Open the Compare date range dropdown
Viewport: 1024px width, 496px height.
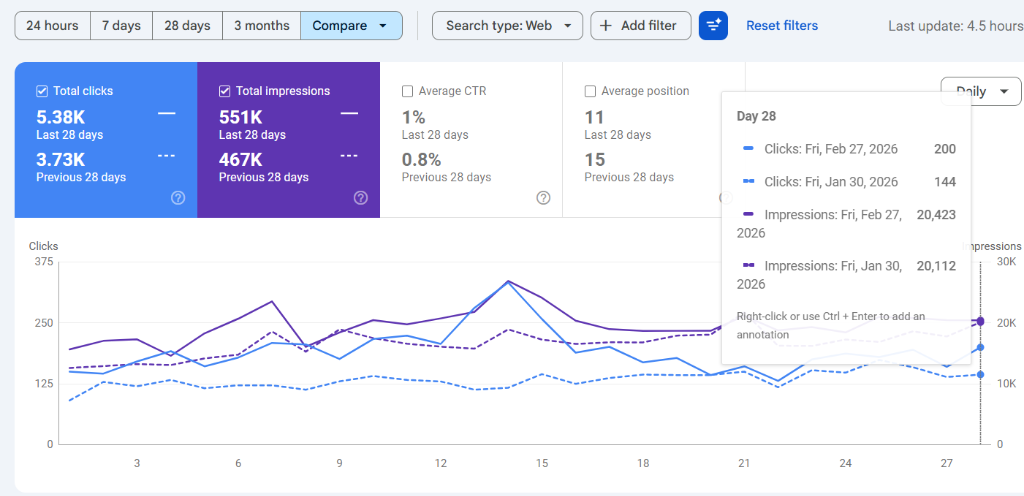click(351, 26)
